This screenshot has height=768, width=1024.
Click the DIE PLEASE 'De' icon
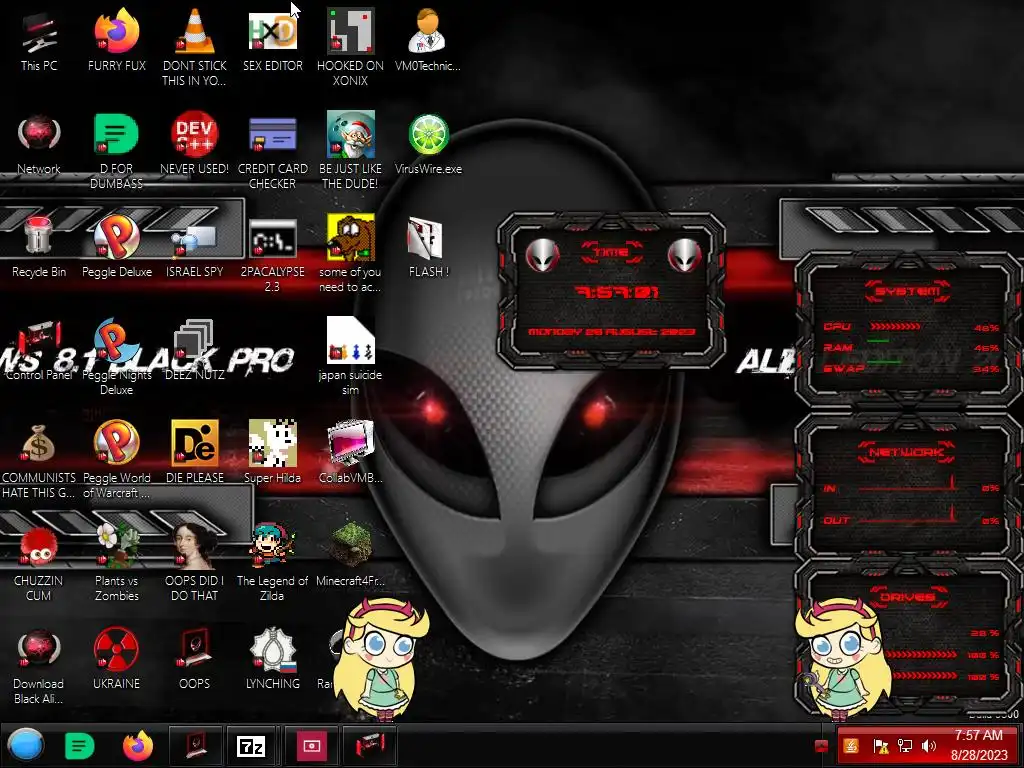click(195, 444)
